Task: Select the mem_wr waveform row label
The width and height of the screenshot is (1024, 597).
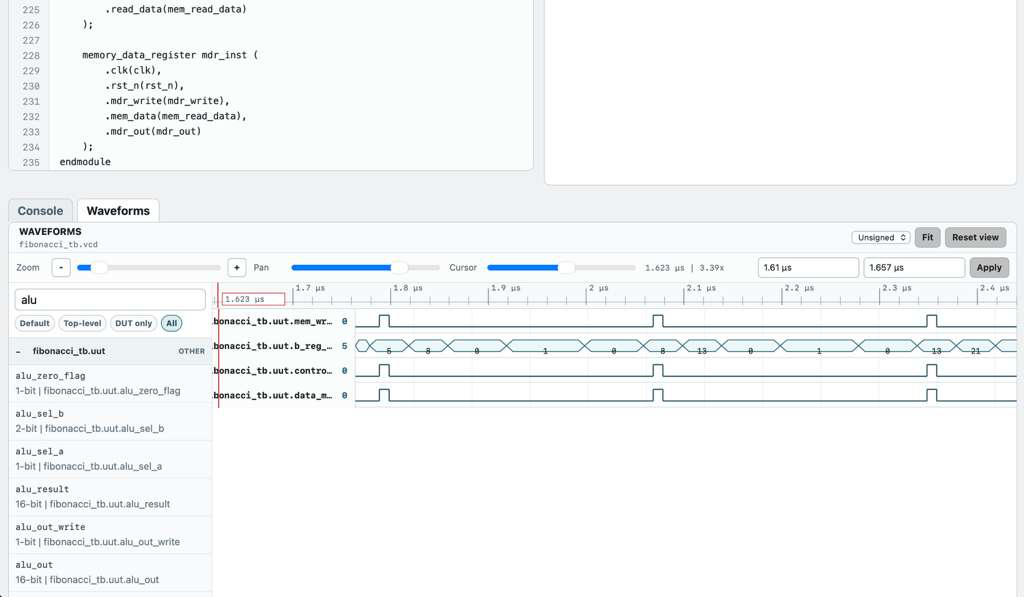Action: tap(273, 321)
